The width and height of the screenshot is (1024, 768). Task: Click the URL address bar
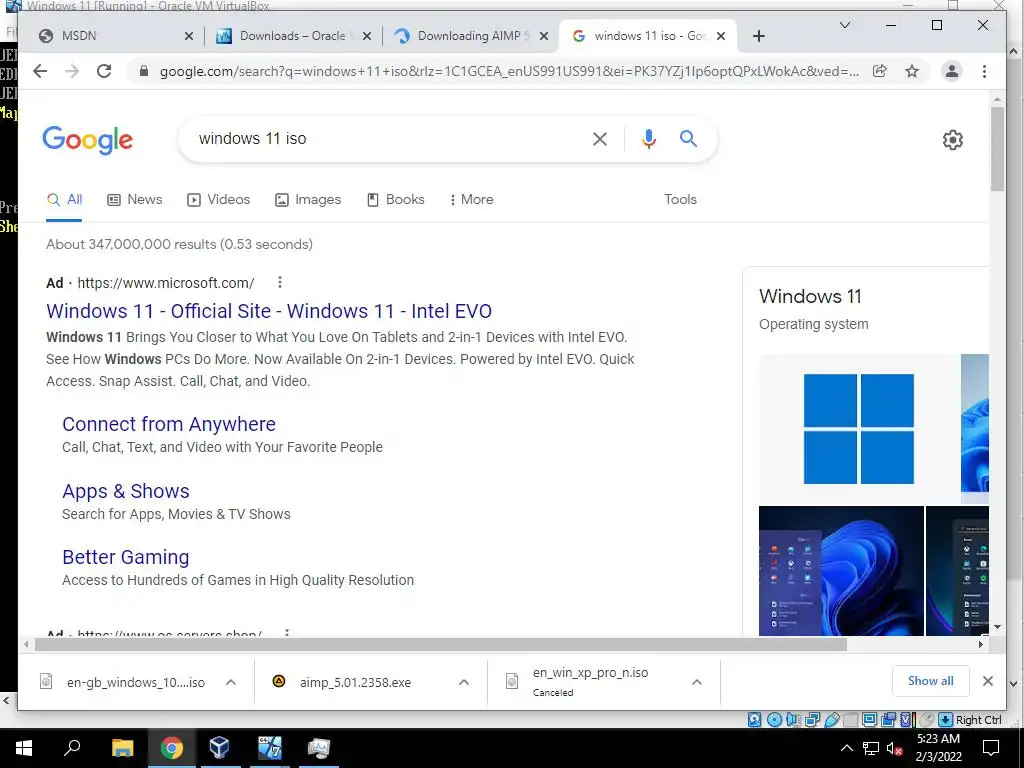coord(509,71)
